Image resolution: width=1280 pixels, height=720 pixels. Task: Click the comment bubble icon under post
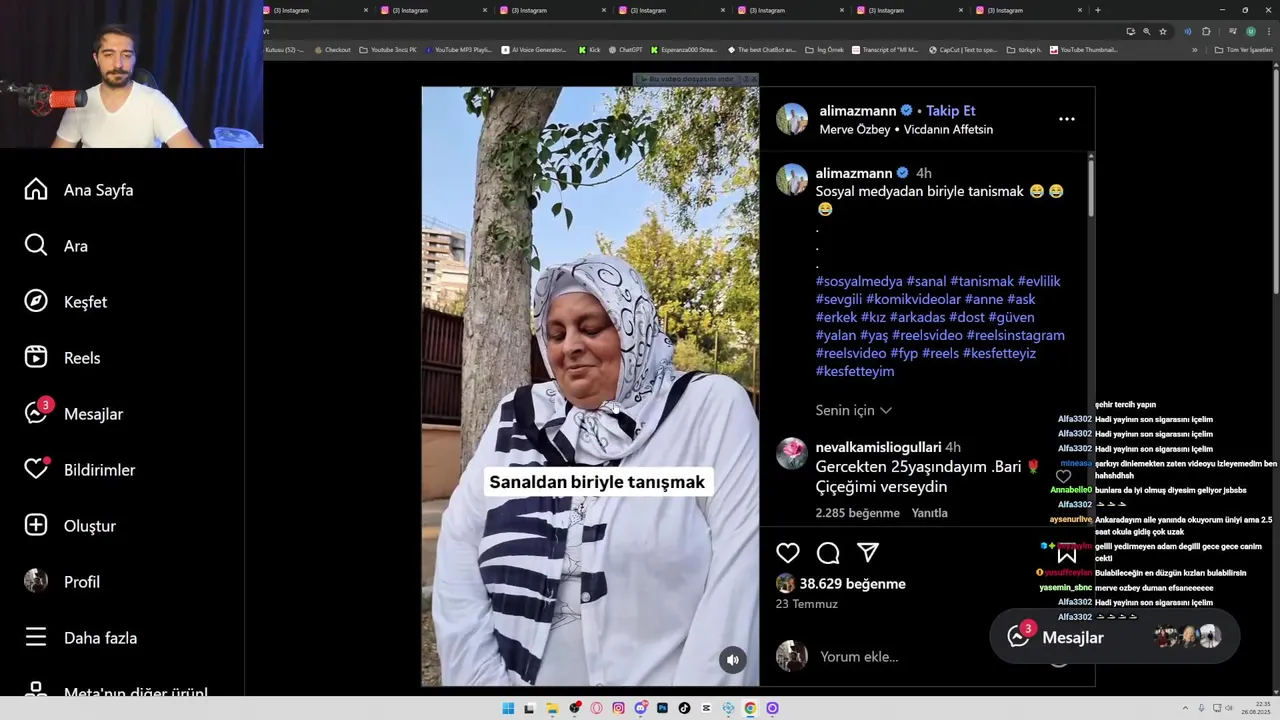[x=828, y=553]
